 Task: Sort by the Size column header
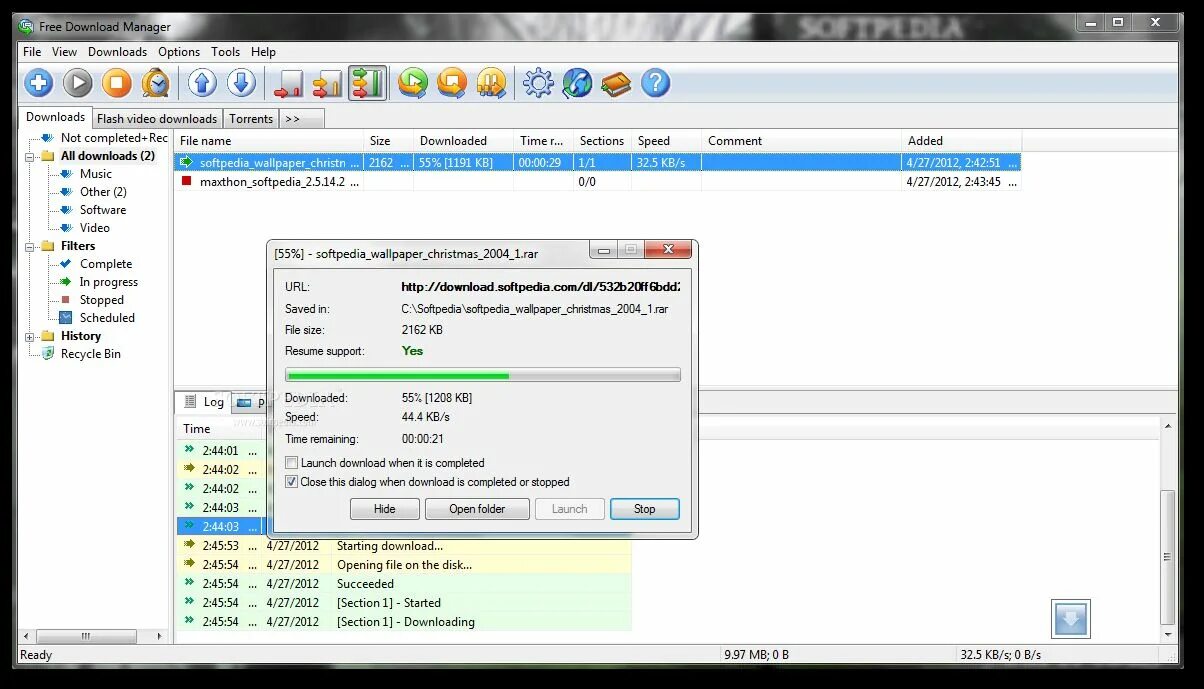point(388,141)
